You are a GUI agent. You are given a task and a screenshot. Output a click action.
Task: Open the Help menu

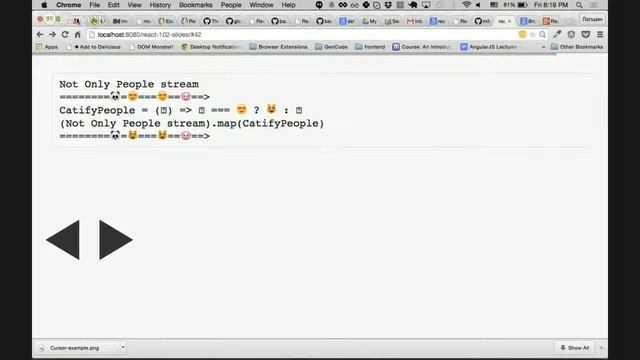click(x=289, y=5)
